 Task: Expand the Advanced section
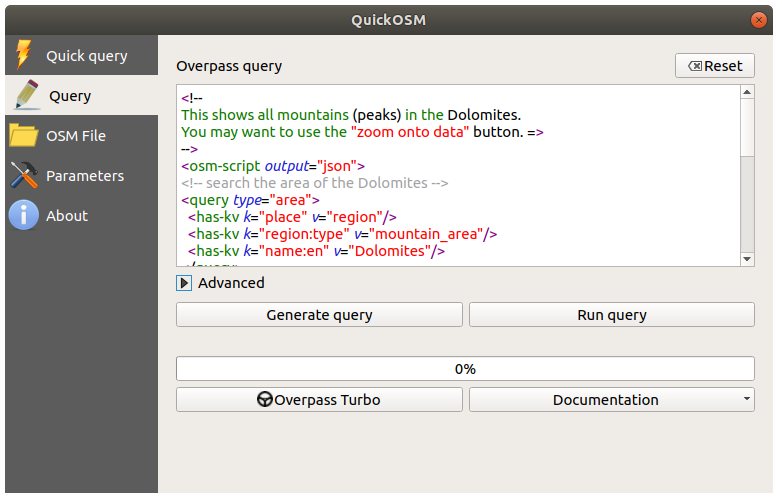tap(184, 283)
